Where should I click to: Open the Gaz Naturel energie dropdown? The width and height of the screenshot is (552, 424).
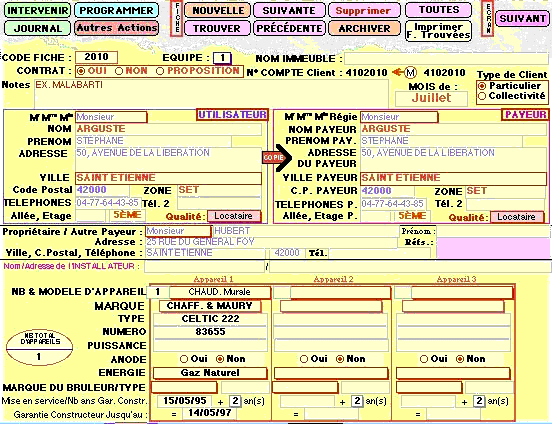pyautogui.click(x=210, y=373)
